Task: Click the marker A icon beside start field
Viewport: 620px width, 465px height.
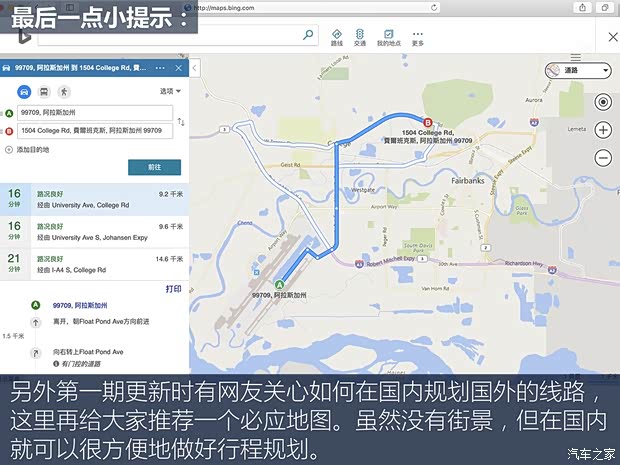Action: point(9,113)
